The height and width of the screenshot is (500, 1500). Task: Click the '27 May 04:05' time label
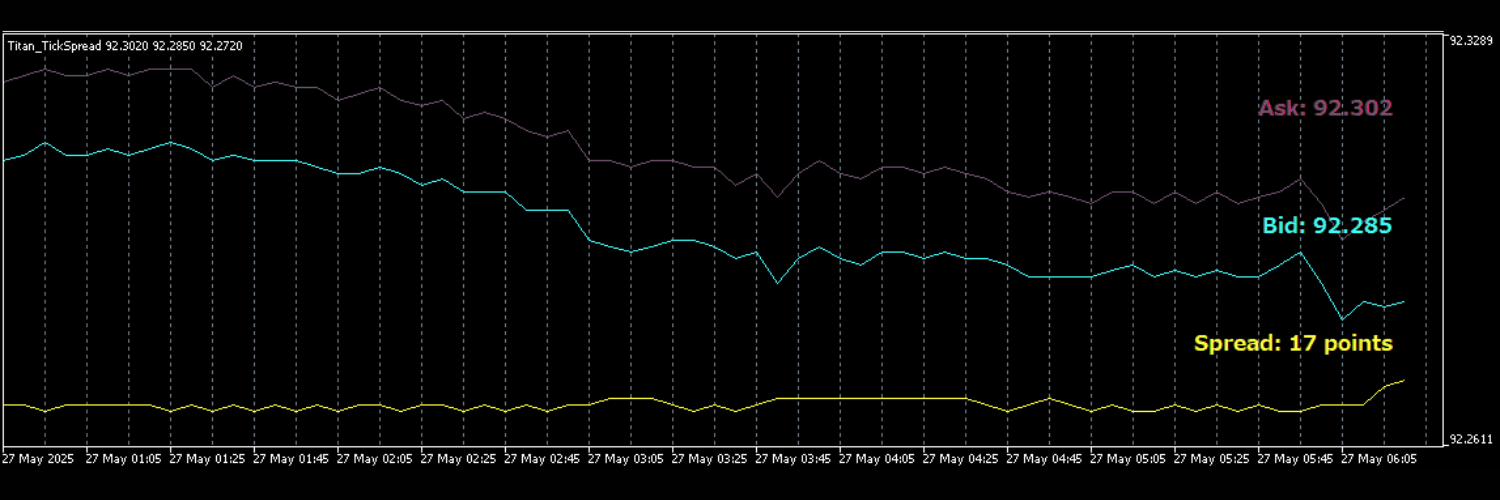pyautogui.click(x=878, y=459)
